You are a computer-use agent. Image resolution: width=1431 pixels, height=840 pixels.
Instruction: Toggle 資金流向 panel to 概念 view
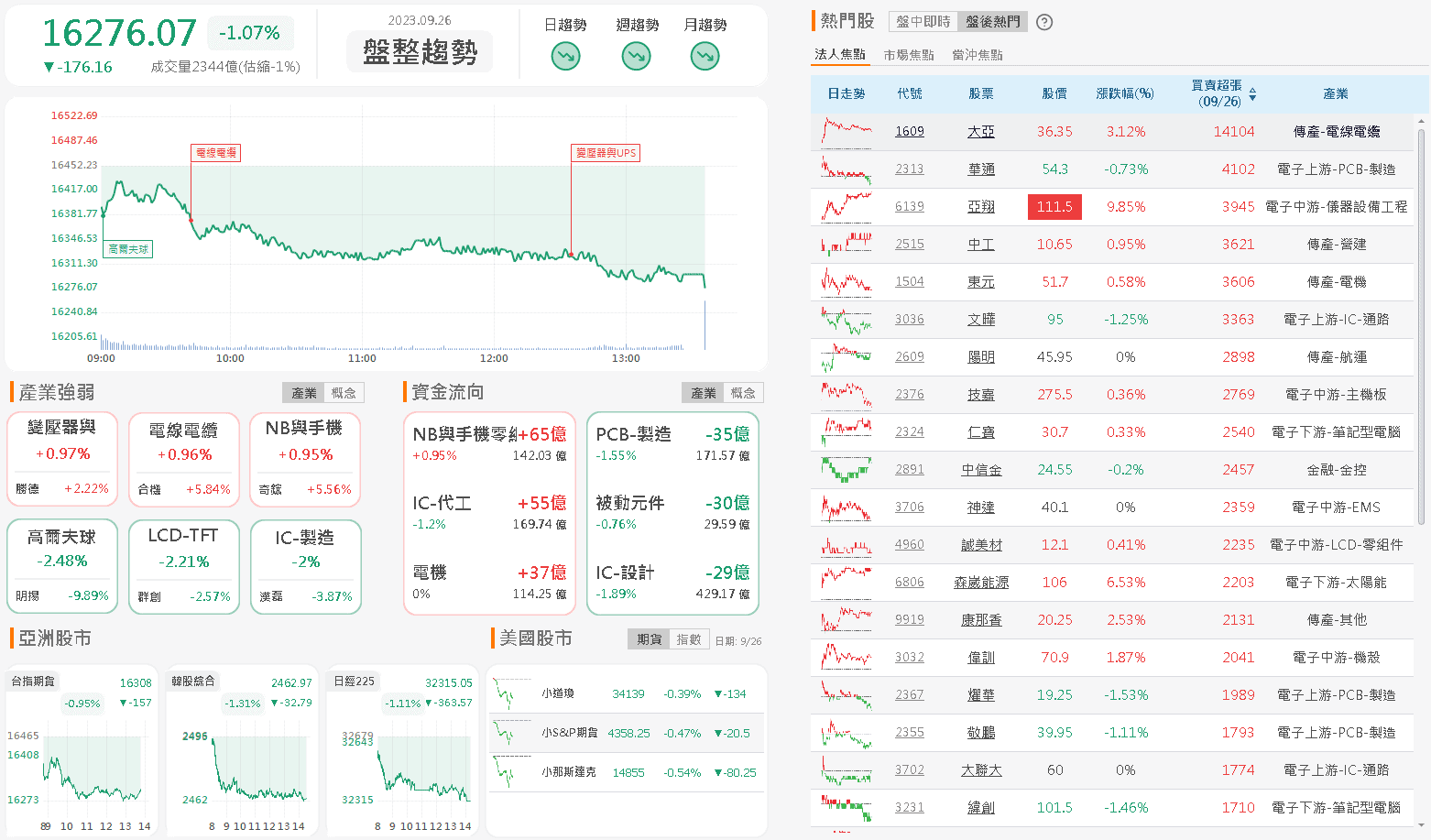pyautogui.click(x=743, y=393)
